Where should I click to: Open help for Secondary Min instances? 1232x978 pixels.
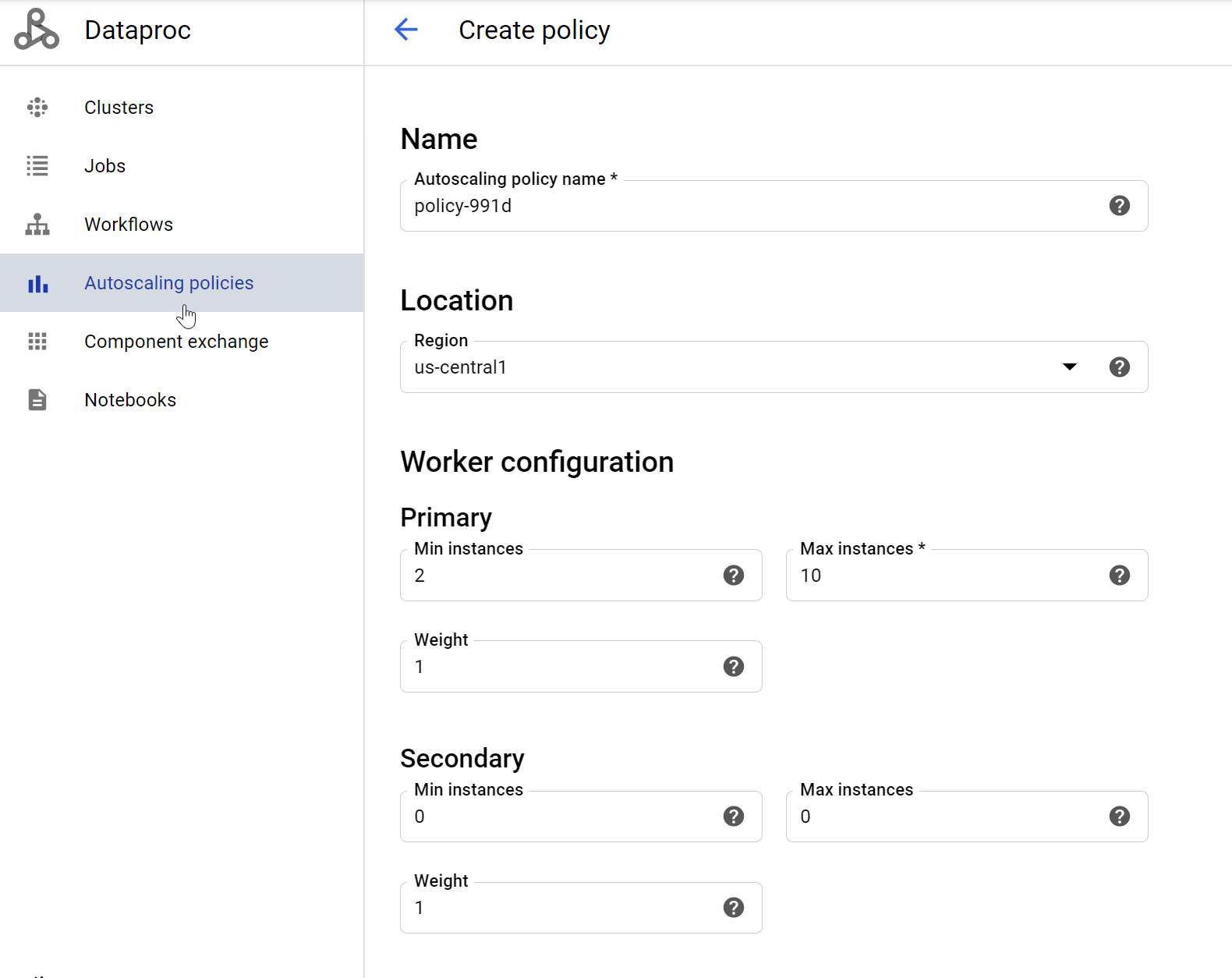[x=734, y=817]
